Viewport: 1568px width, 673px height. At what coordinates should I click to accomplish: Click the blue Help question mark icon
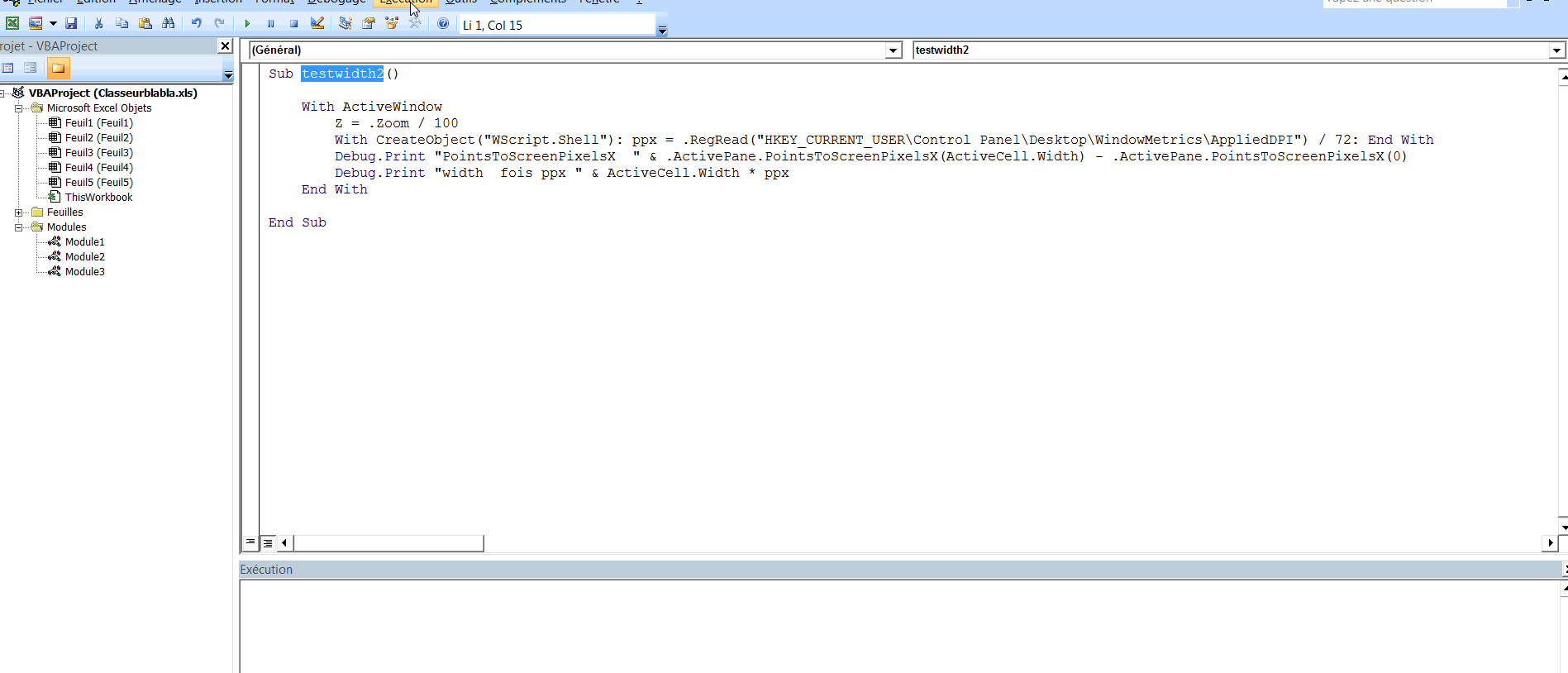[x=443, y=24]
